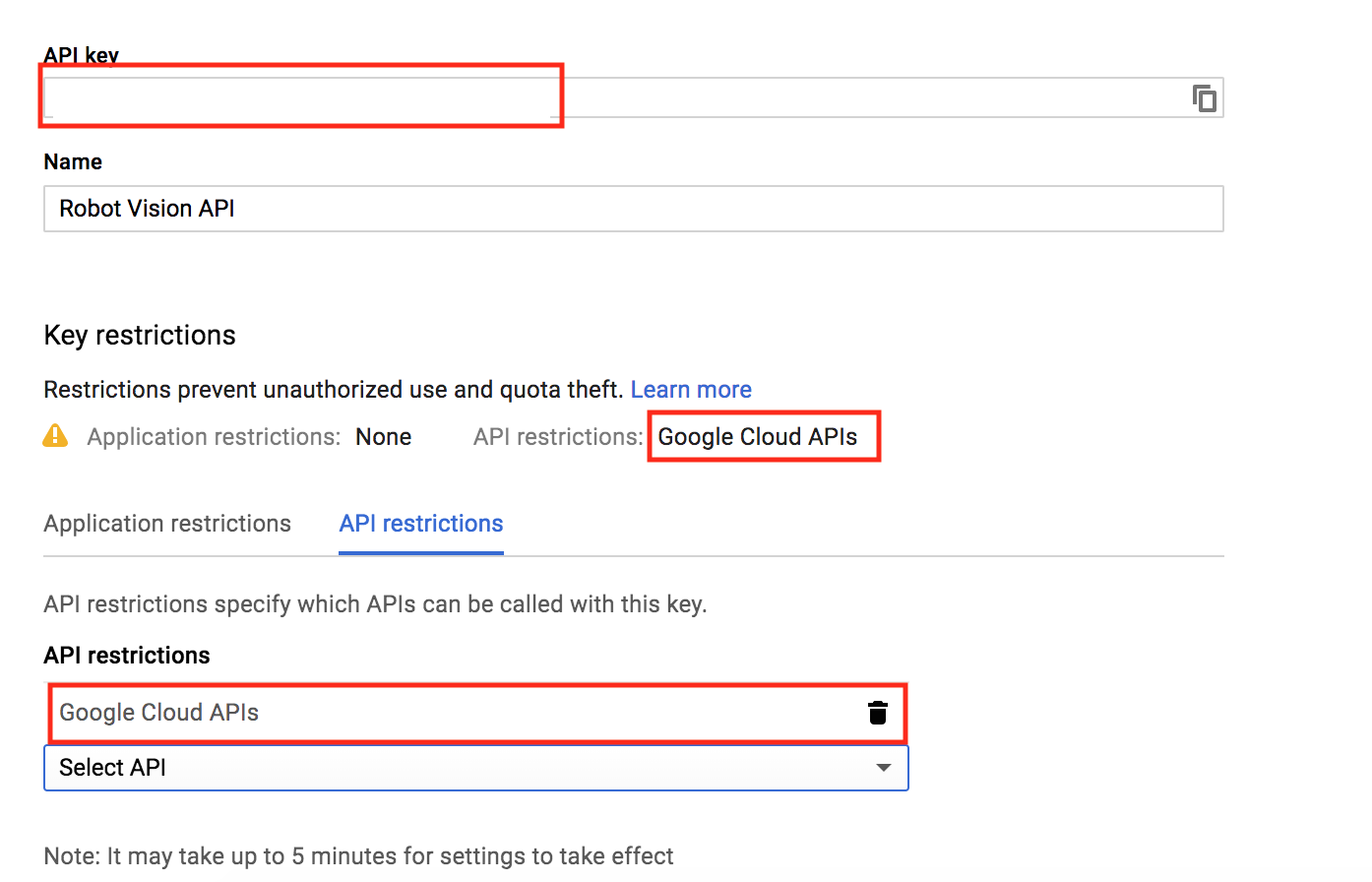Open the Learn more link
This screenshot has height=882, width=1372.
[691, 389]
